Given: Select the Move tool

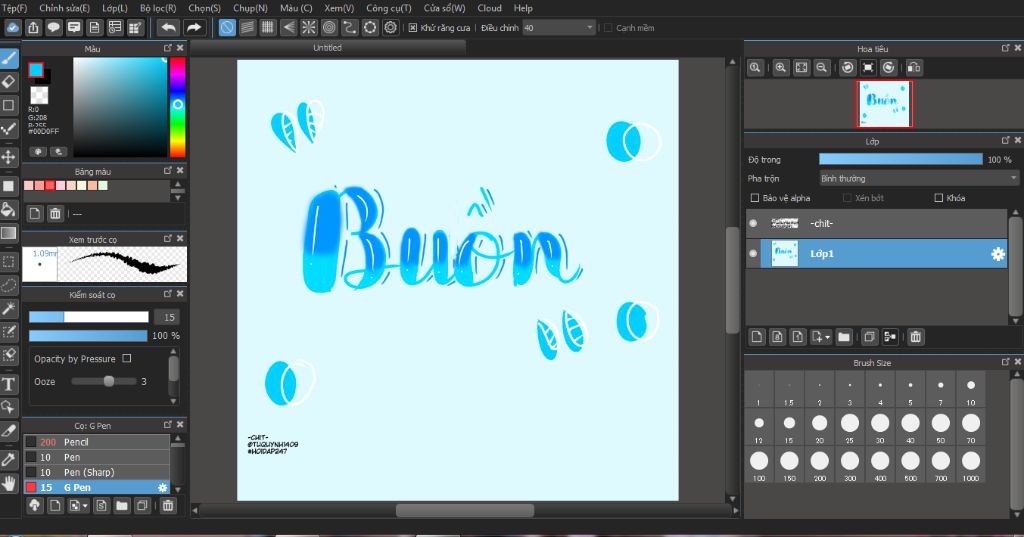Looking at the screenshot, I should (x=8, y=156).
